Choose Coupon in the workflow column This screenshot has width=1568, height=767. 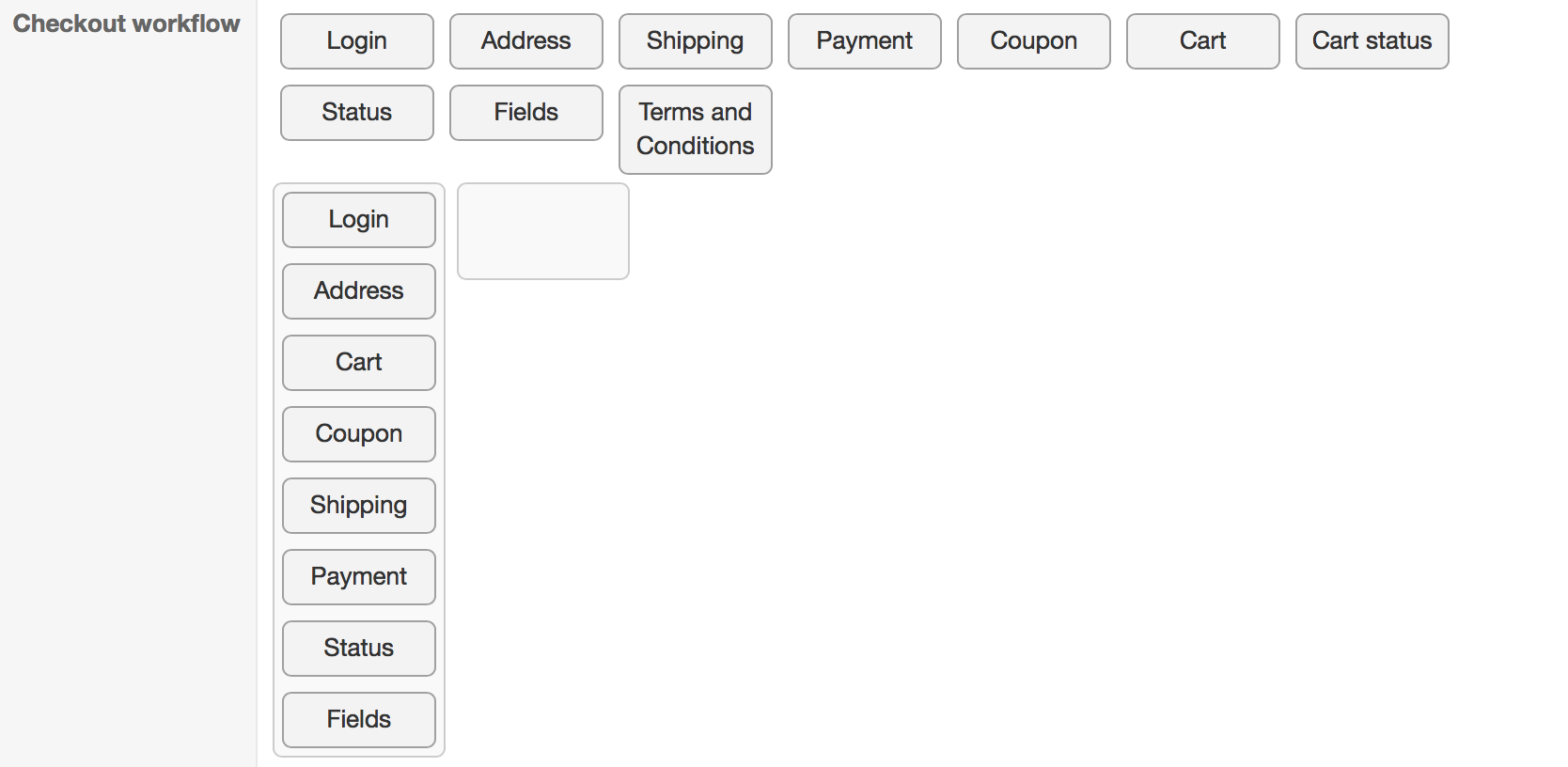[x=359, y=434]
